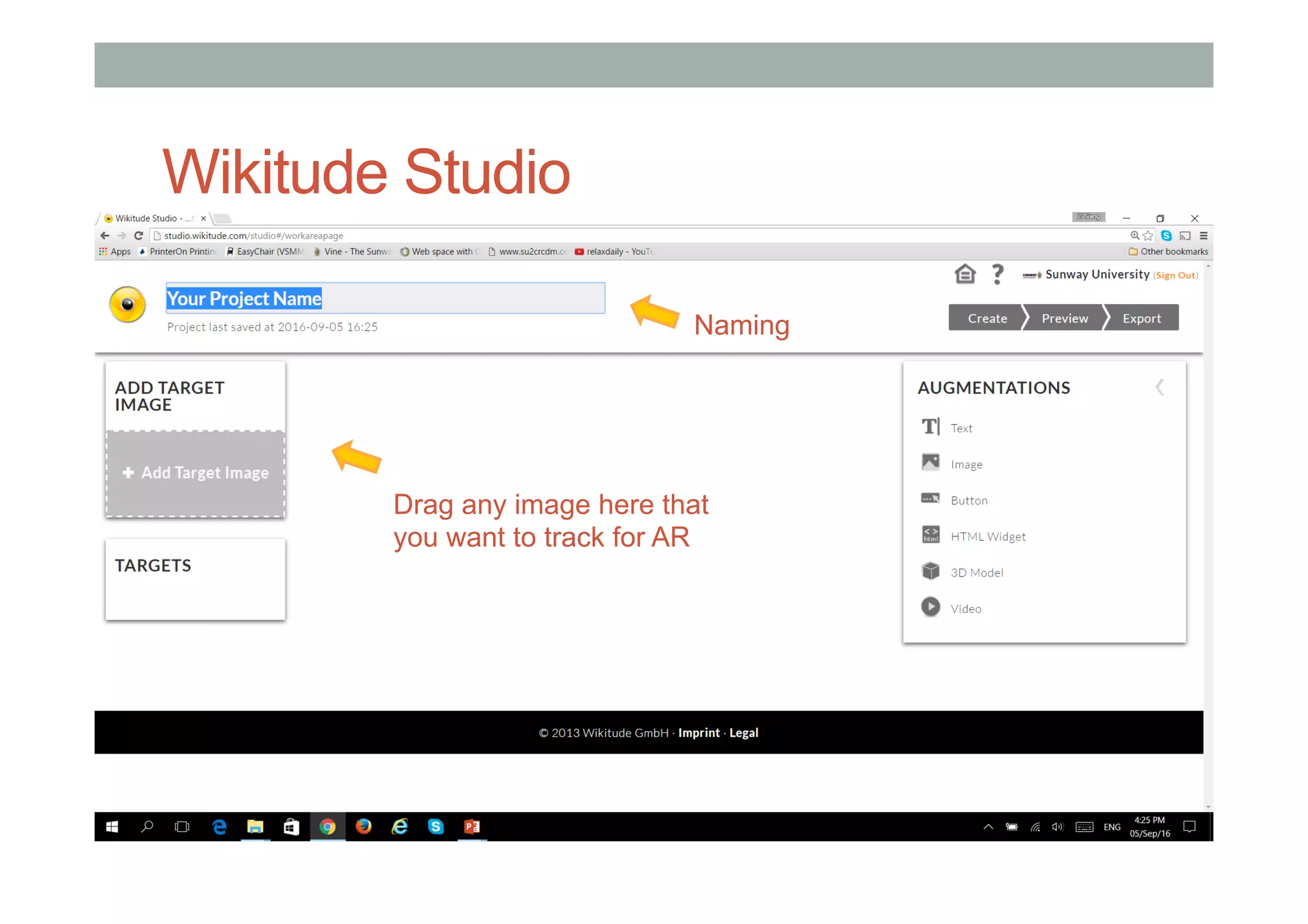Viewport: 1308px width, 924px height.
Task: Open Firefox from the taskbar
Action: click(x=363, y=827)
